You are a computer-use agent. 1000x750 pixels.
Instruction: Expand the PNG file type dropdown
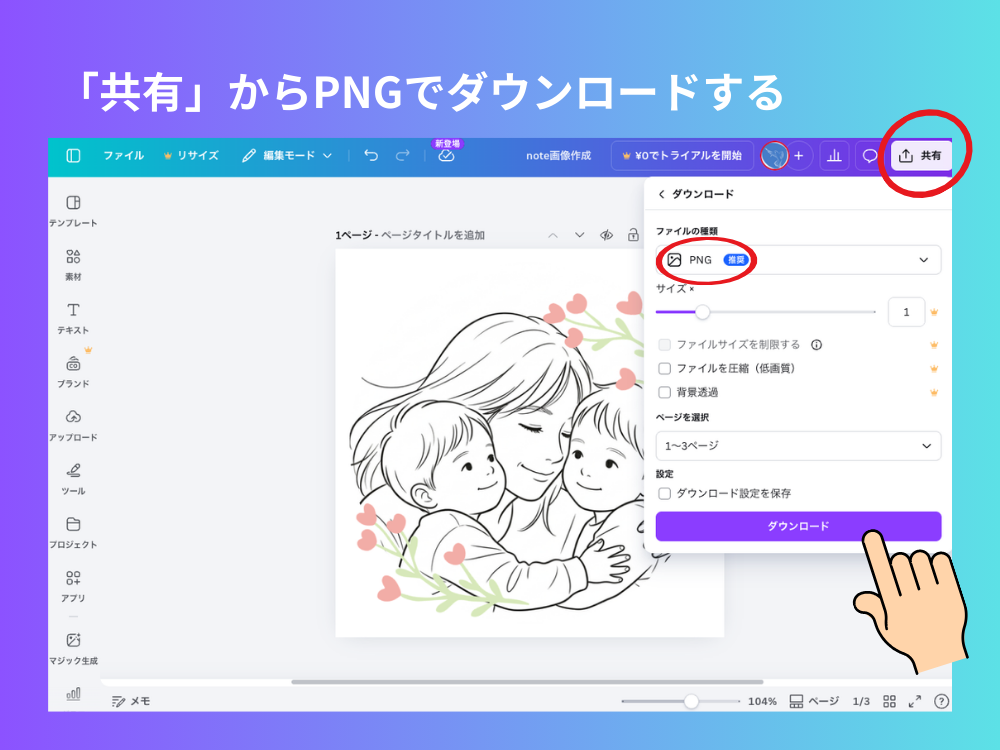[798, 260]
